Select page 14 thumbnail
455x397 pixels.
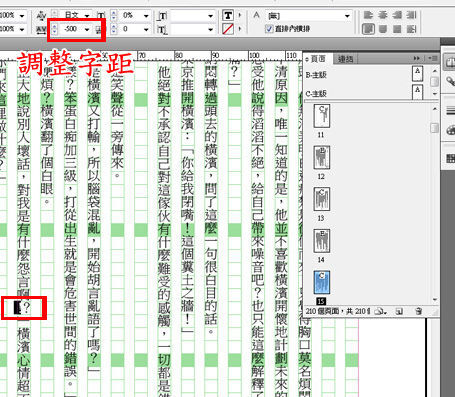pos(322,241)
